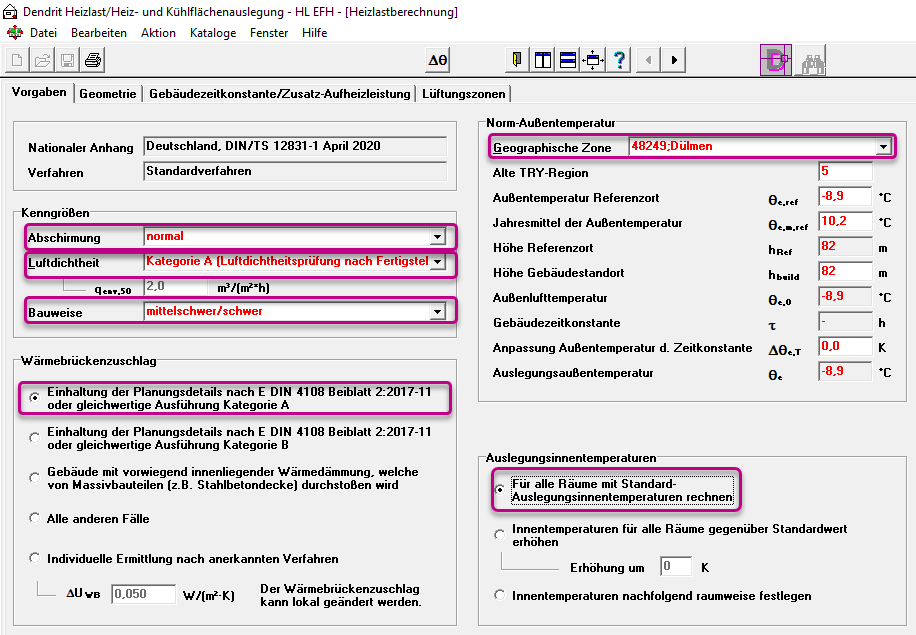This screenshot has width=916, height=635.
Task: Expand the Bauweise dropdown list
Action: [x=437, y=311]
